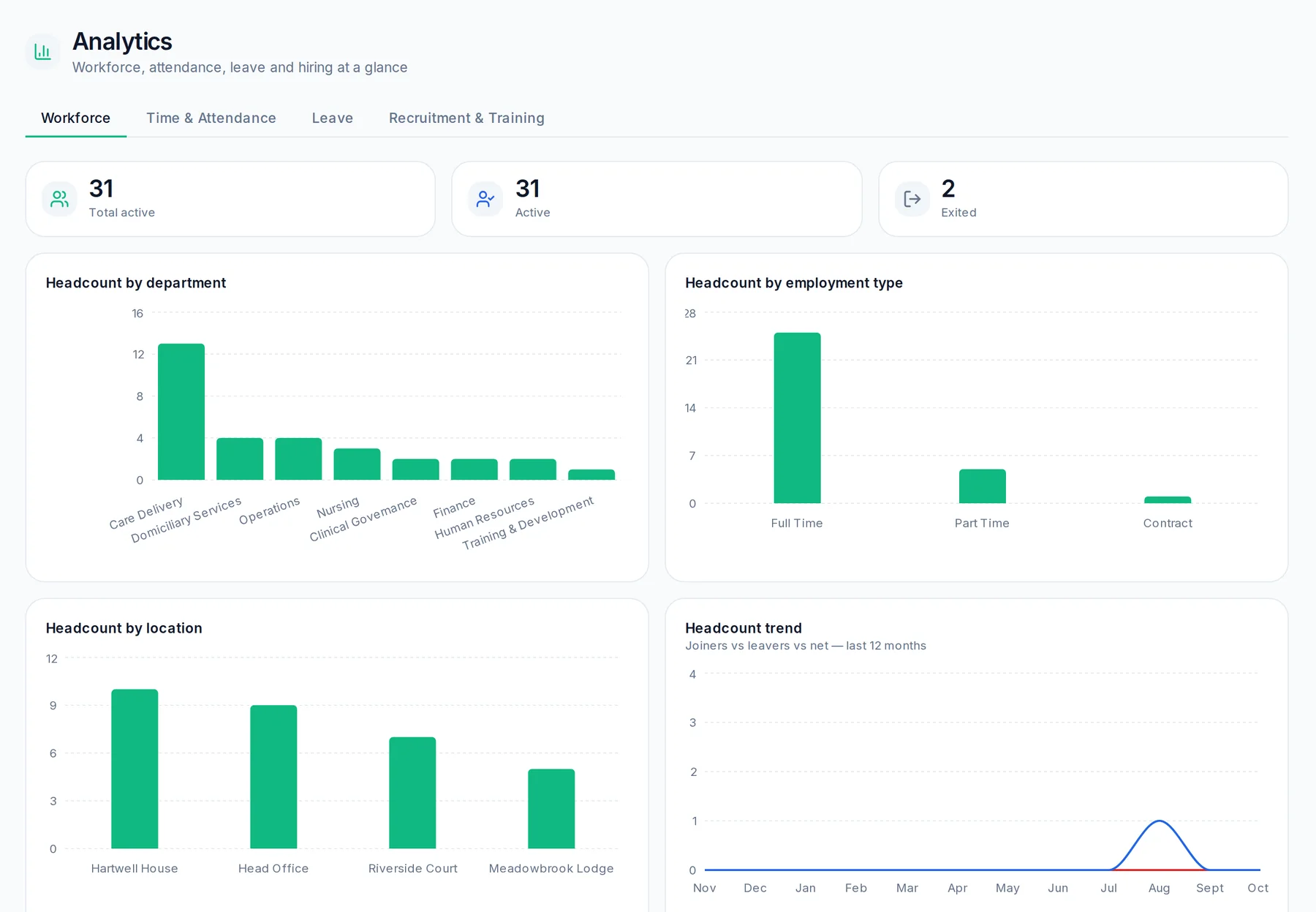Click the Meadowbrook Lodge location bar
The width and height of the screenshot is (1316, 912).
click(551, 809)
